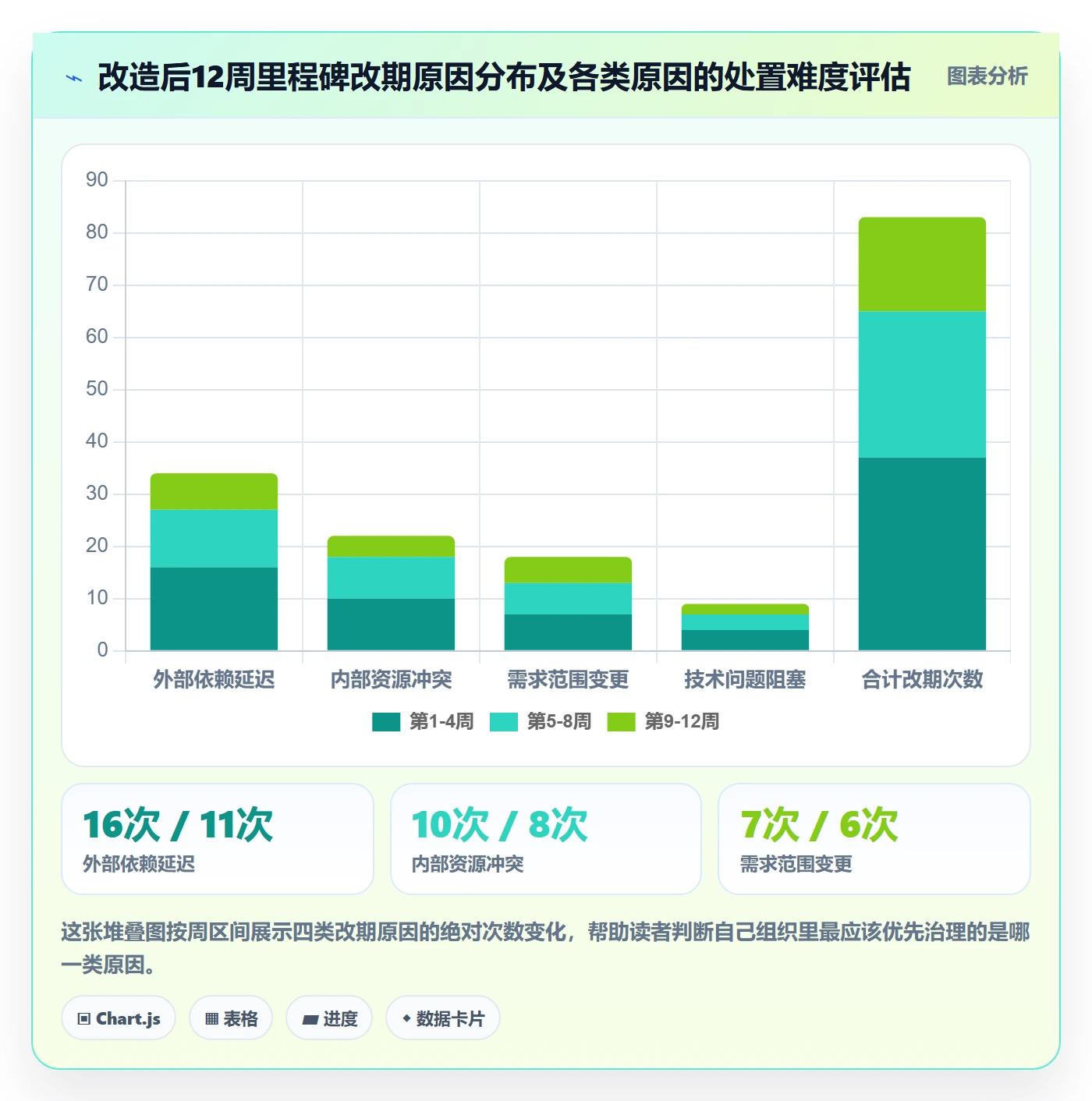Click the 外部依赖延迟 x-axis label
The height and width of the screenshot is (1101, 1092).
click(x=214, y=680)
